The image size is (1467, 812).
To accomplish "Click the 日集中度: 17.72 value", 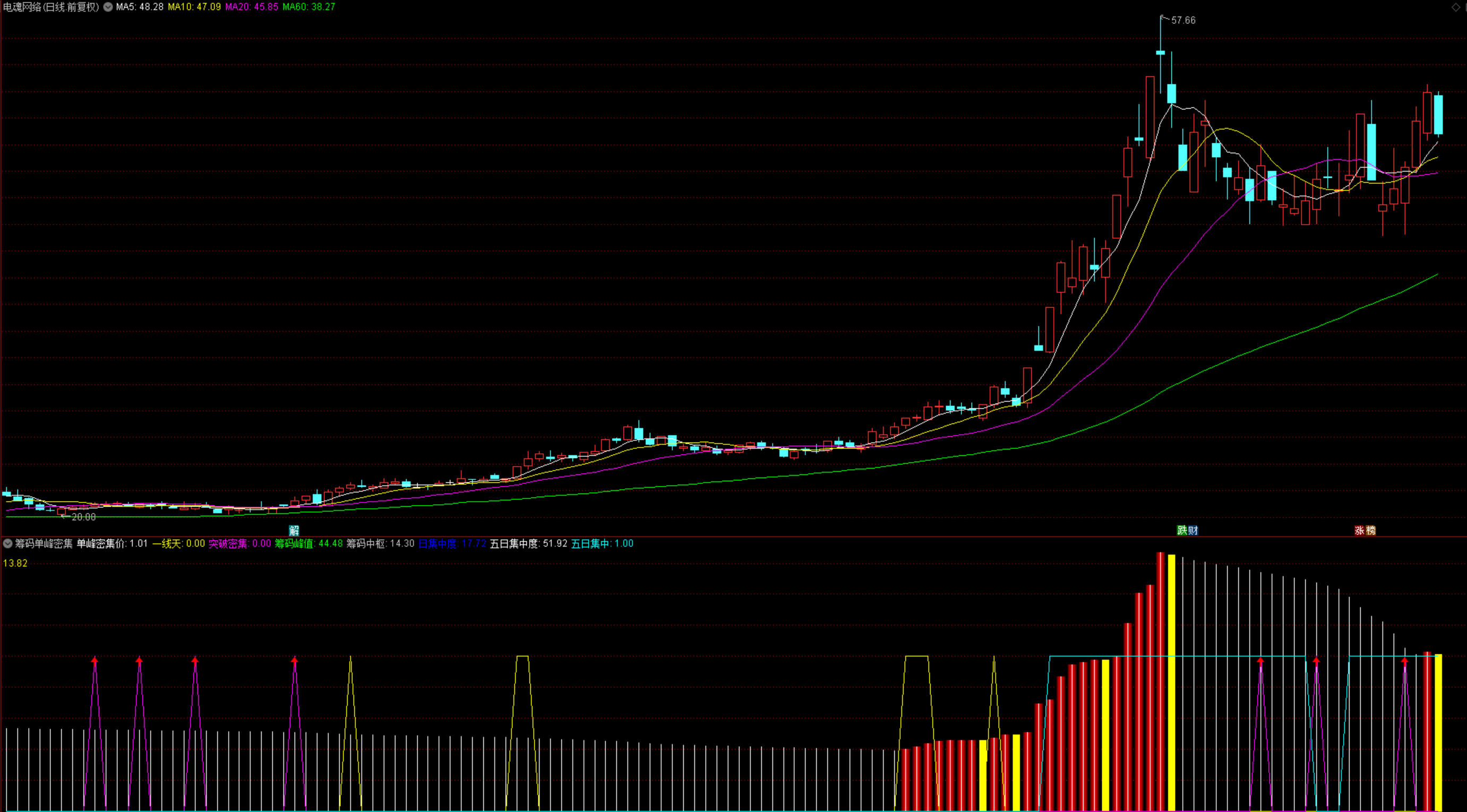I will pyautogui.click(x=452, y=543).
